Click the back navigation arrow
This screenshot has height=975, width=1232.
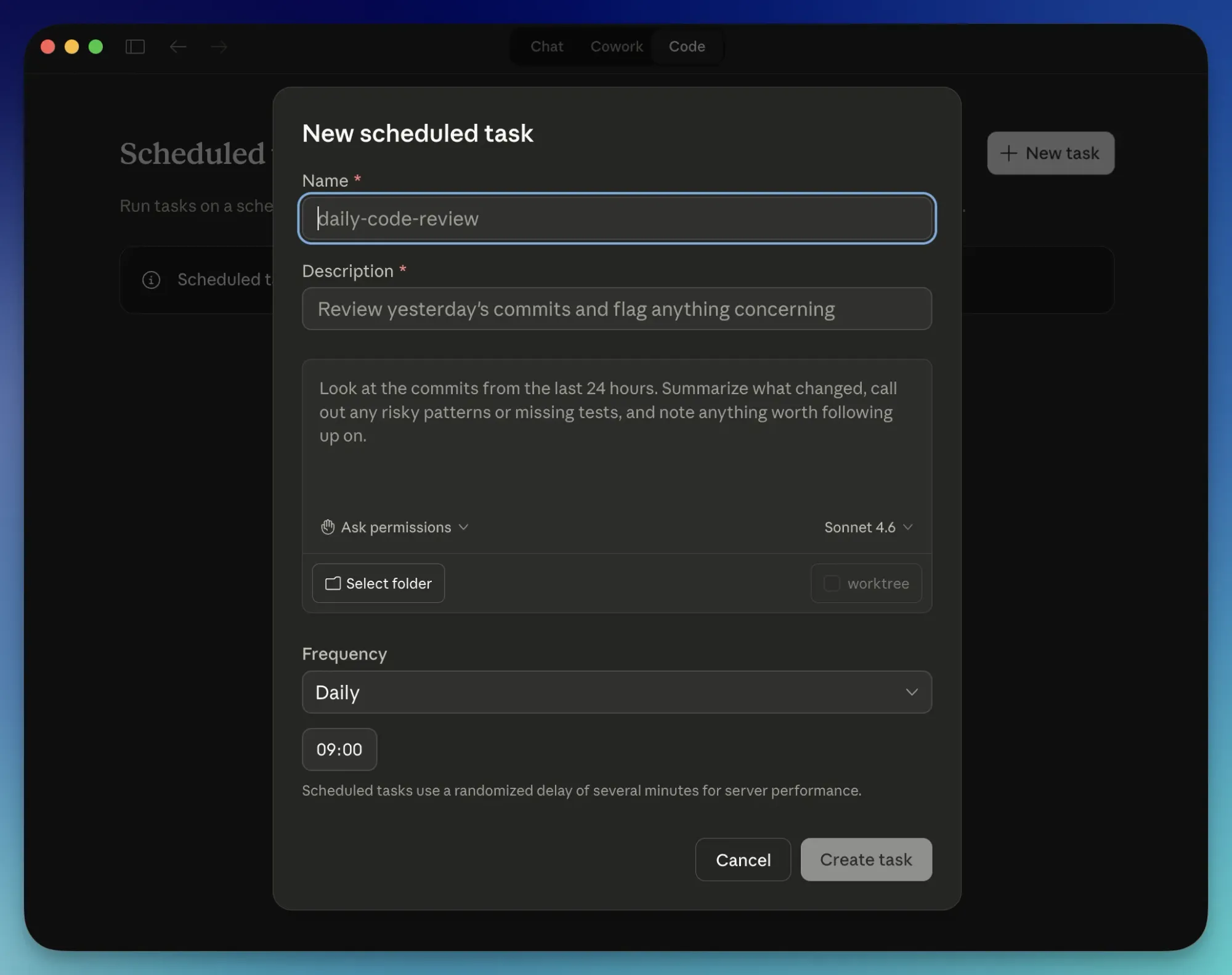click(178, 47)
